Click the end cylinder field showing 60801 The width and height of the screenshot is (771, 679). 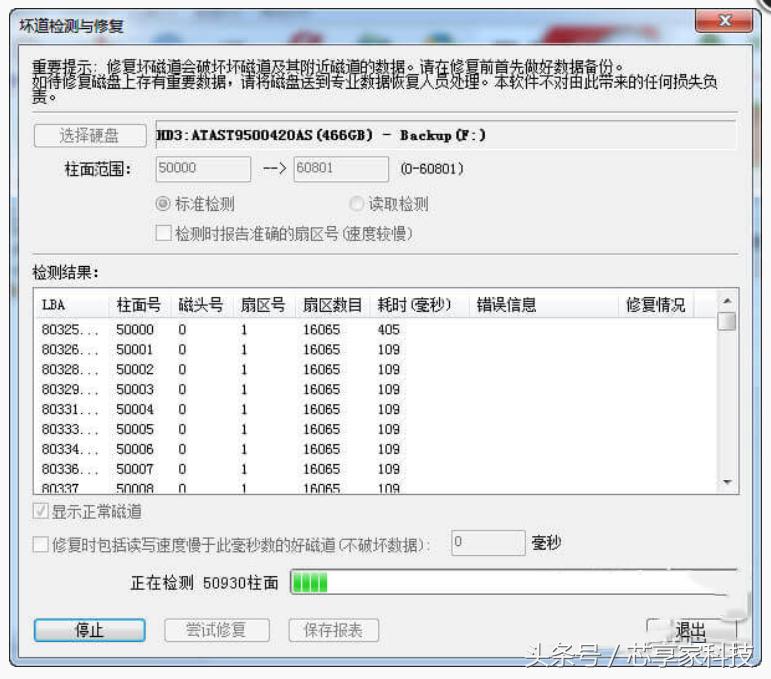pyautogui.click(x=341, y=169)
